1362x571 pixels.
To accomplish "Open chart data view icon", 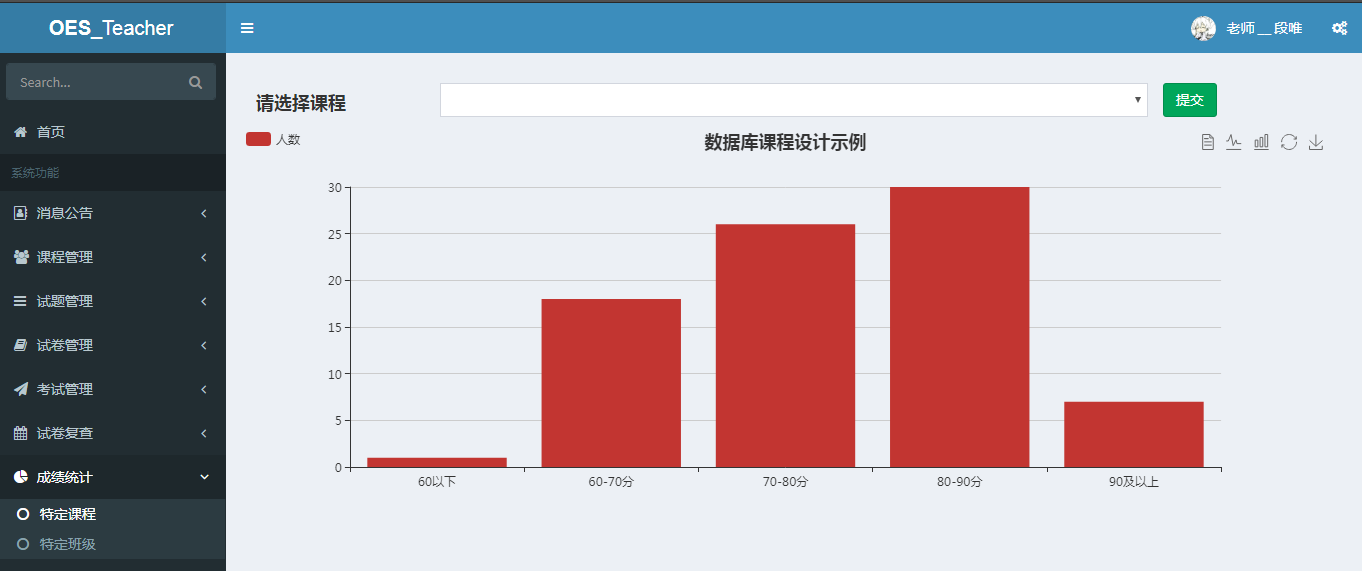I will [x=1207, y=142].
